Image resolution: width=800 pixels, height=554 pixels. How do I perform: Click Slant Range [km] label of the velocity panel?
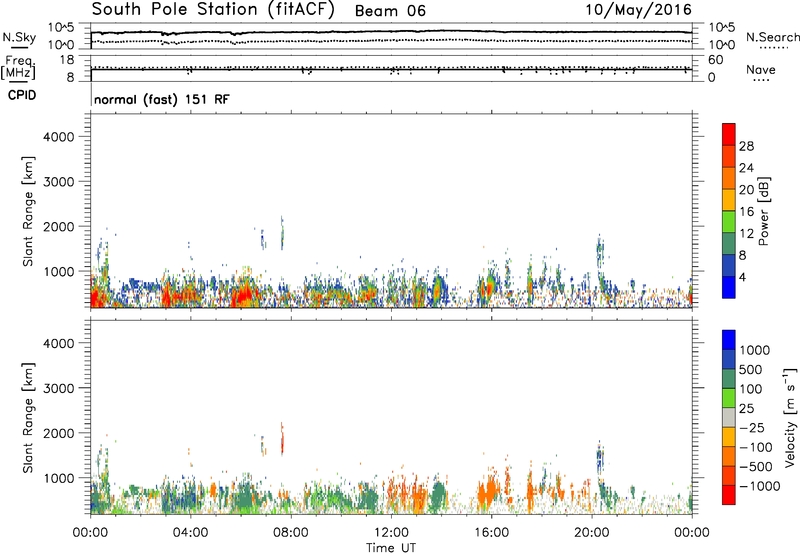point(28,417)
